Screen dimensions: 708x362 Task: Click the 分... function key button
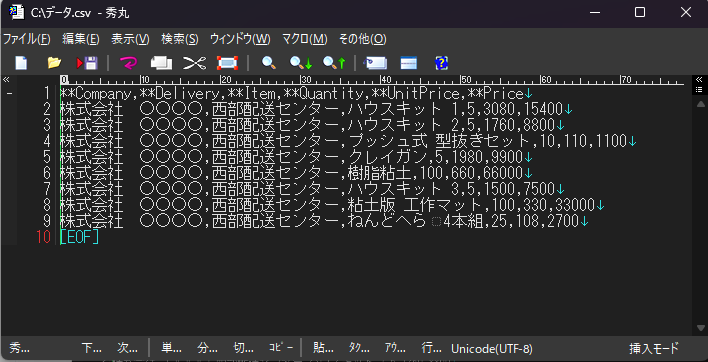click(x=207, y=348)
